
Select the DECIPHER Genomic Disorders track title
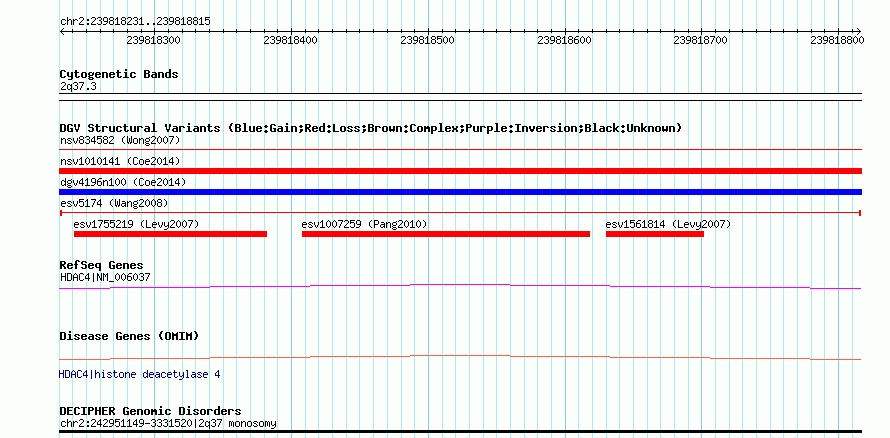pos(150,411)
